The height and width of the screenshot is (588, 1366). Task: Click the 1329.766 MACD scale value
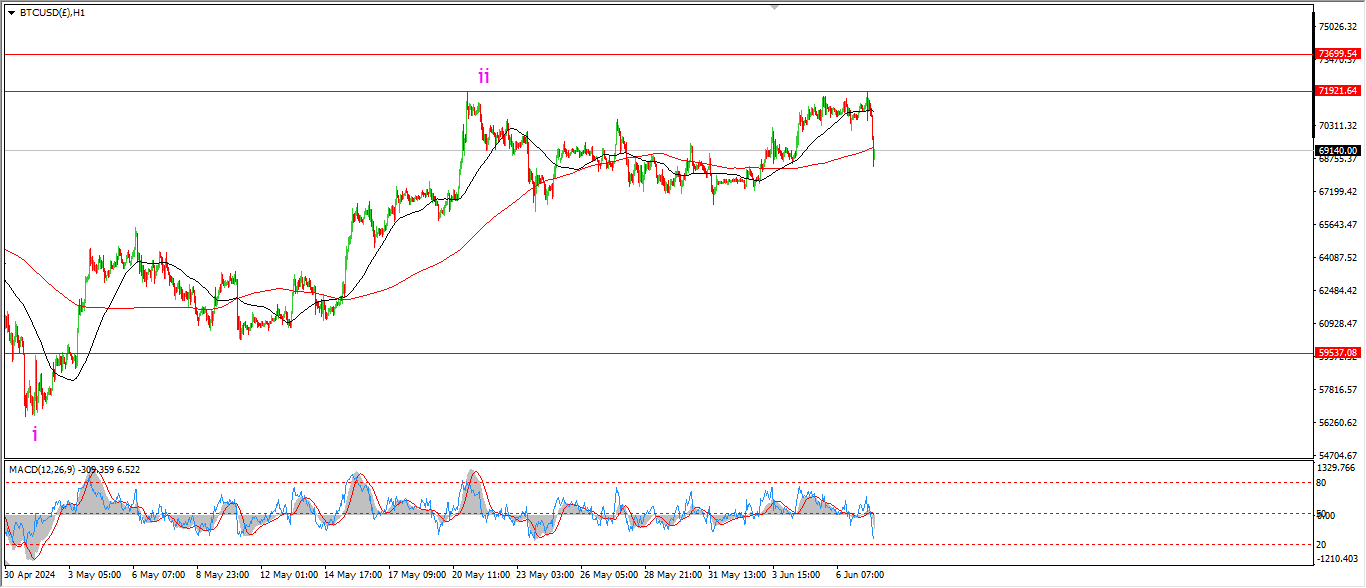1339,467
